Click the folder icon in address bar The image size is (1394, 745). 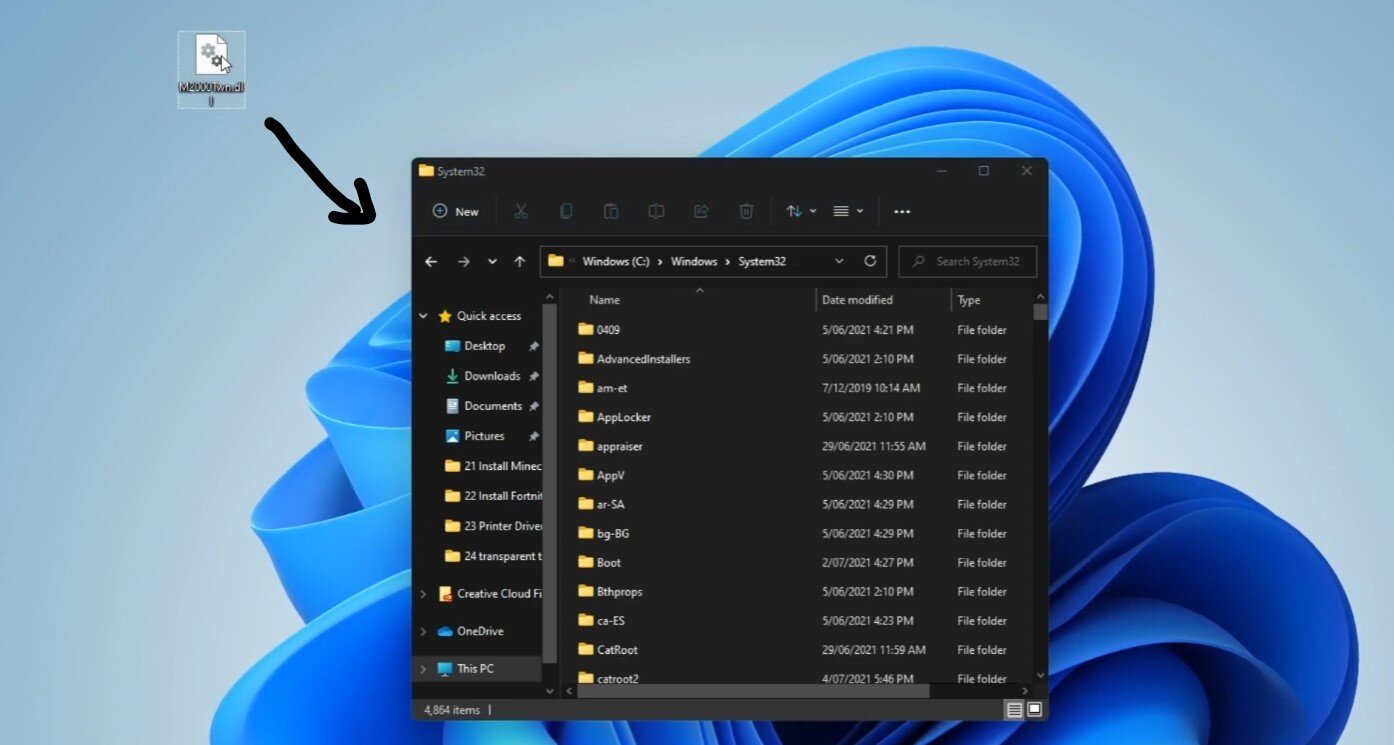click(556, 261)
